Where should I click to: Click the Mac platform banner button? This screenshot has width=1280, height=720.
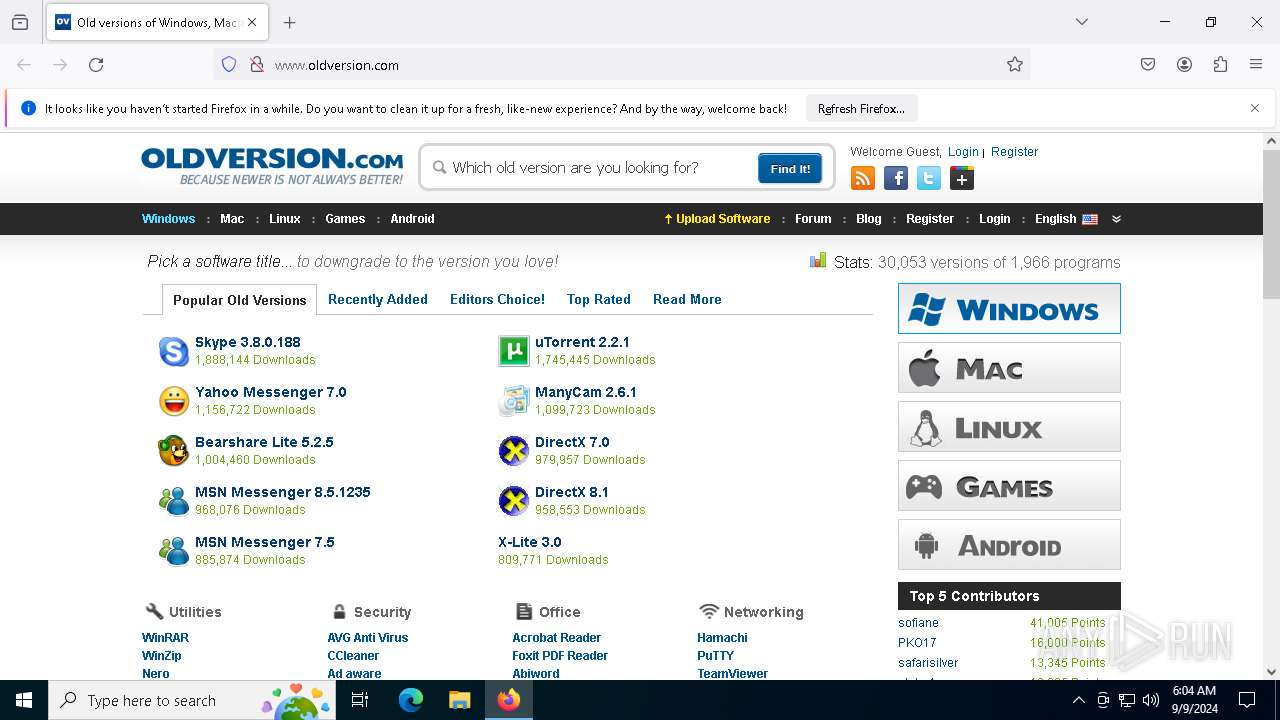click(1009, 368)
